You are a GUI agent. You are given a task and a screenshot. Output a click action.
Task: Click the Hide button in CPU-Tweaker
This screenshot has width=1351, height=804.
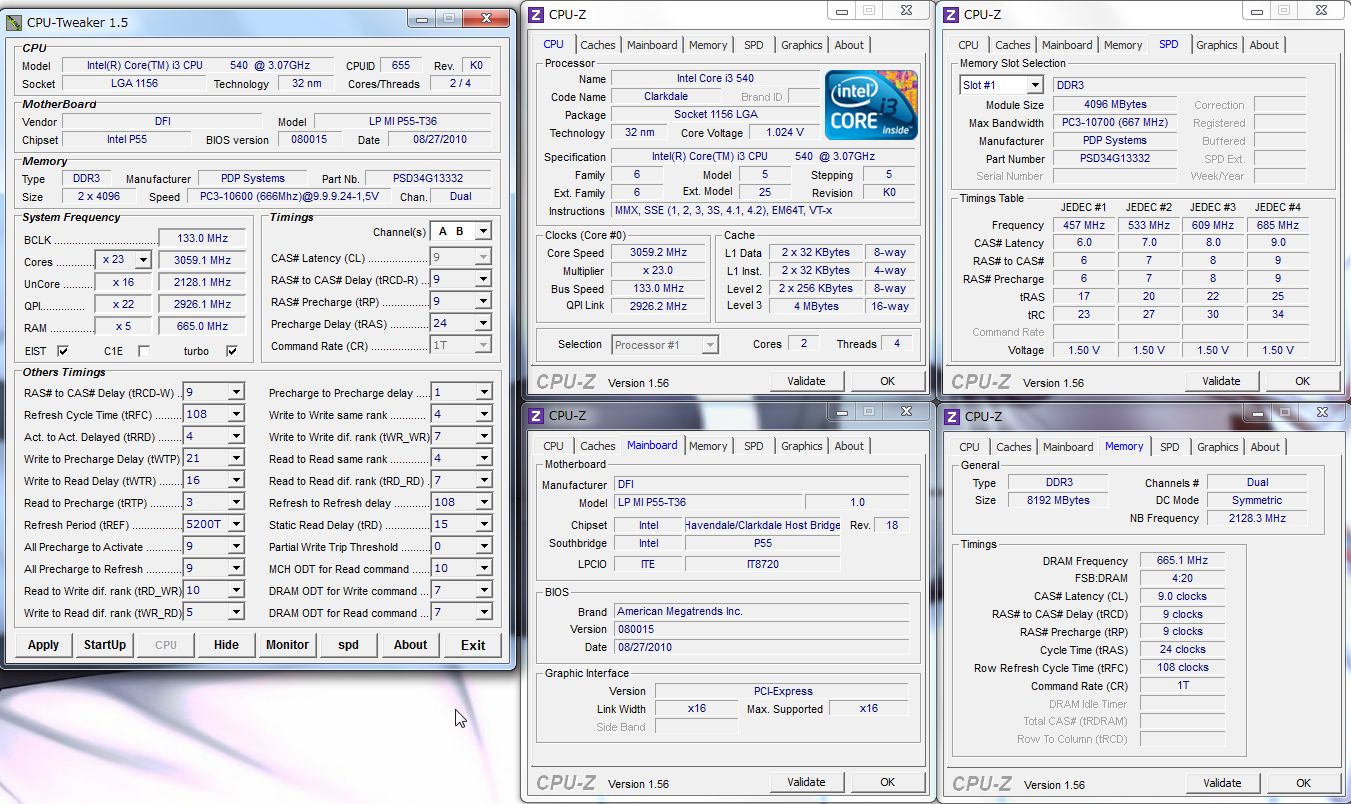point(226,645)
